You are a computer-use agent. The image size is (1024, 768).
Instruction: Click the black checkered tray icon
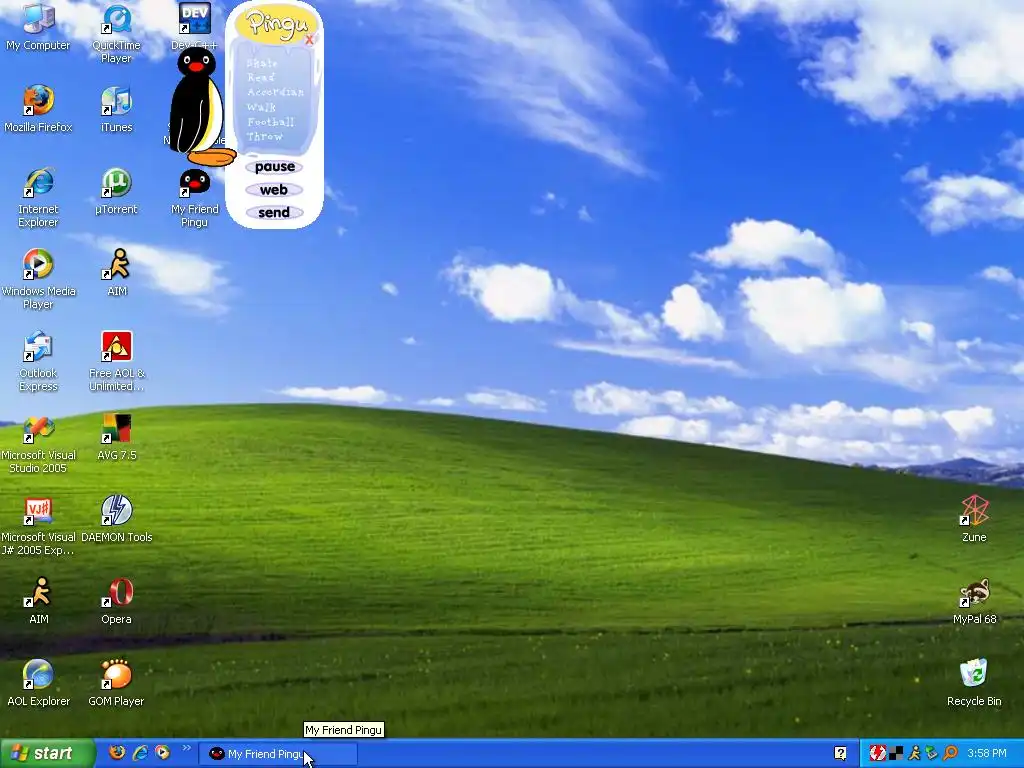click(896, 754)
